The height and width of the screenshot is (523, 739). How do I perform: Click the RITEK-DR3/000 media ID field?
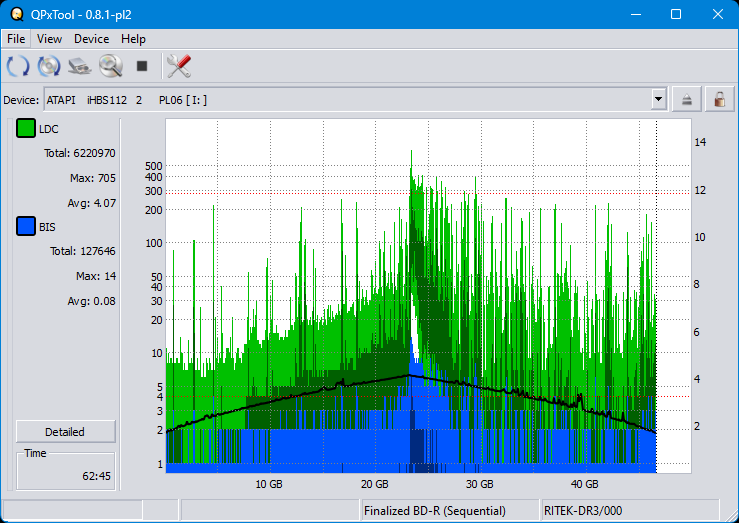coord(585,511)
